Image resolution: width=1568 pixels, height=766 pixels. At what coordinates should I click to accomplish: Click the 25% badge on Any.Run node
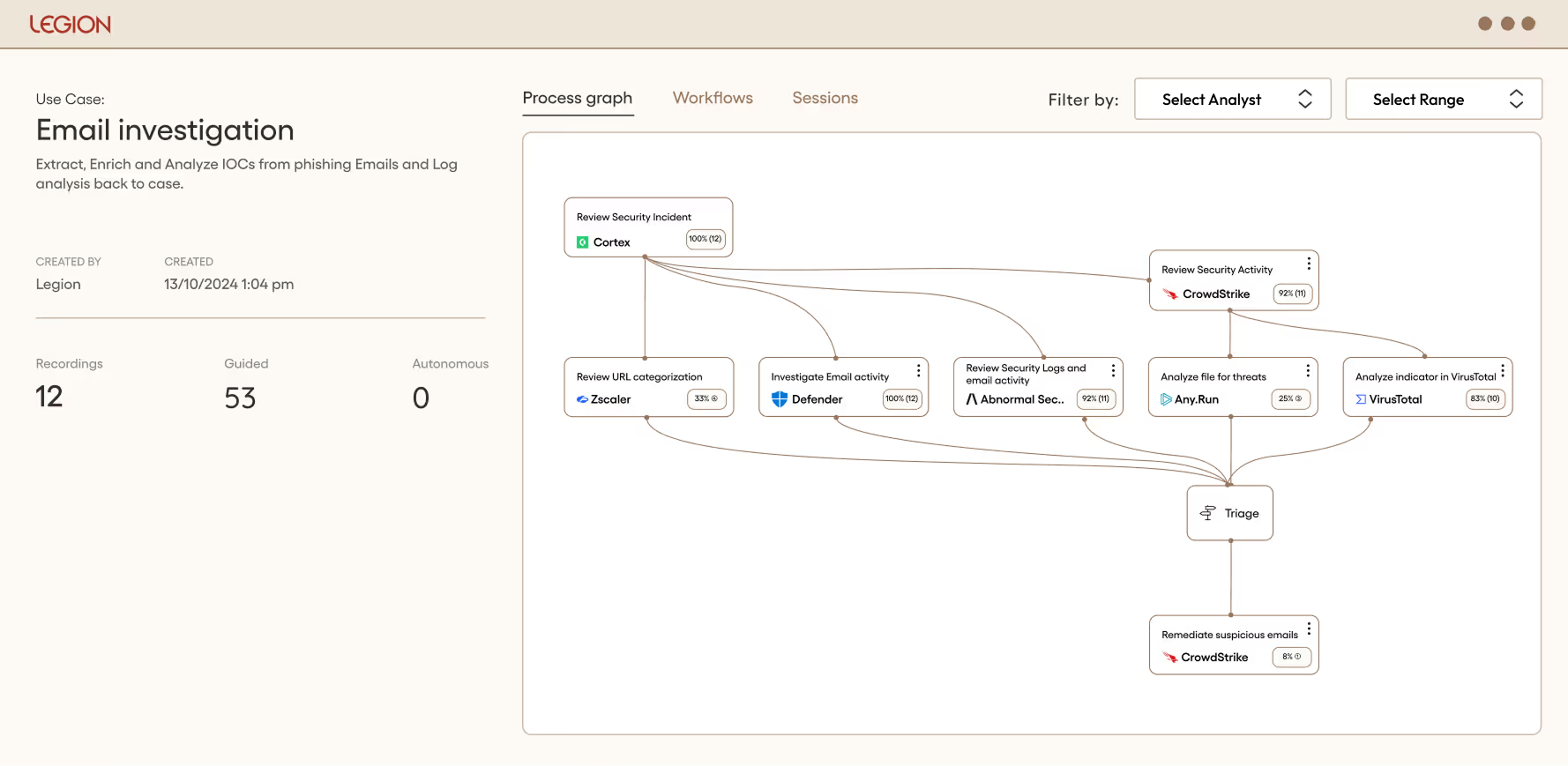1291,398
